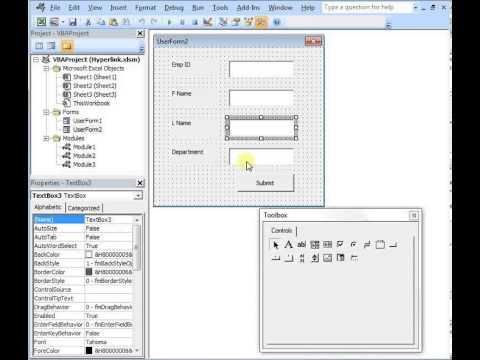
Task: Choose Select Objects arrow in Toolbox
Action: 275,245
